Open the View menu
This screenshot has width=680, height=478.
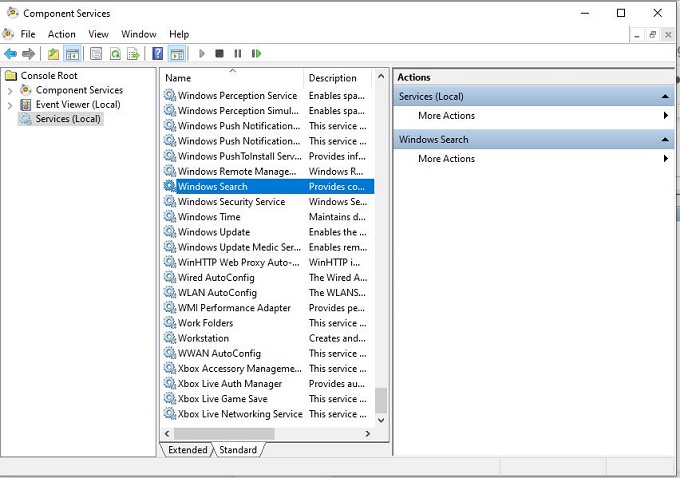98,34
